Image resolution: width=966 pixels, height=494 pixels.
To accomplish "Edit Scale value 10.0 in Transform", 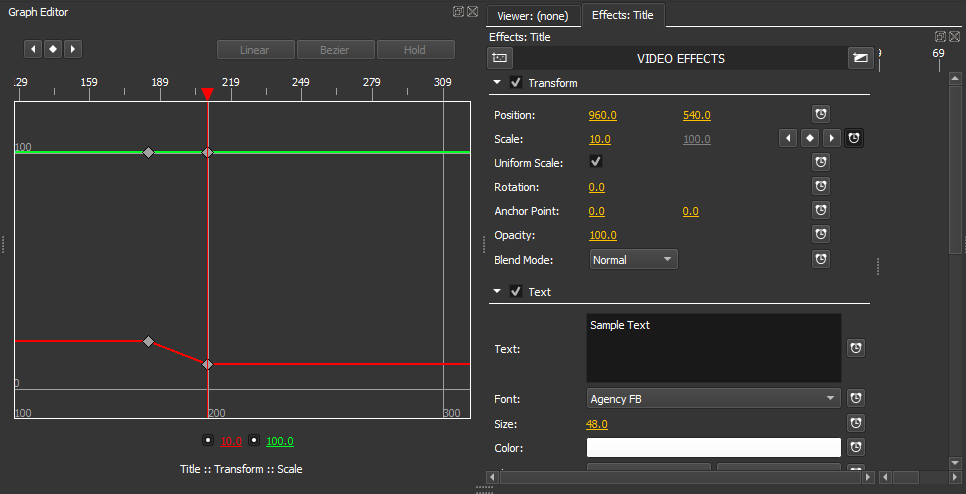I will pos(599,139).
